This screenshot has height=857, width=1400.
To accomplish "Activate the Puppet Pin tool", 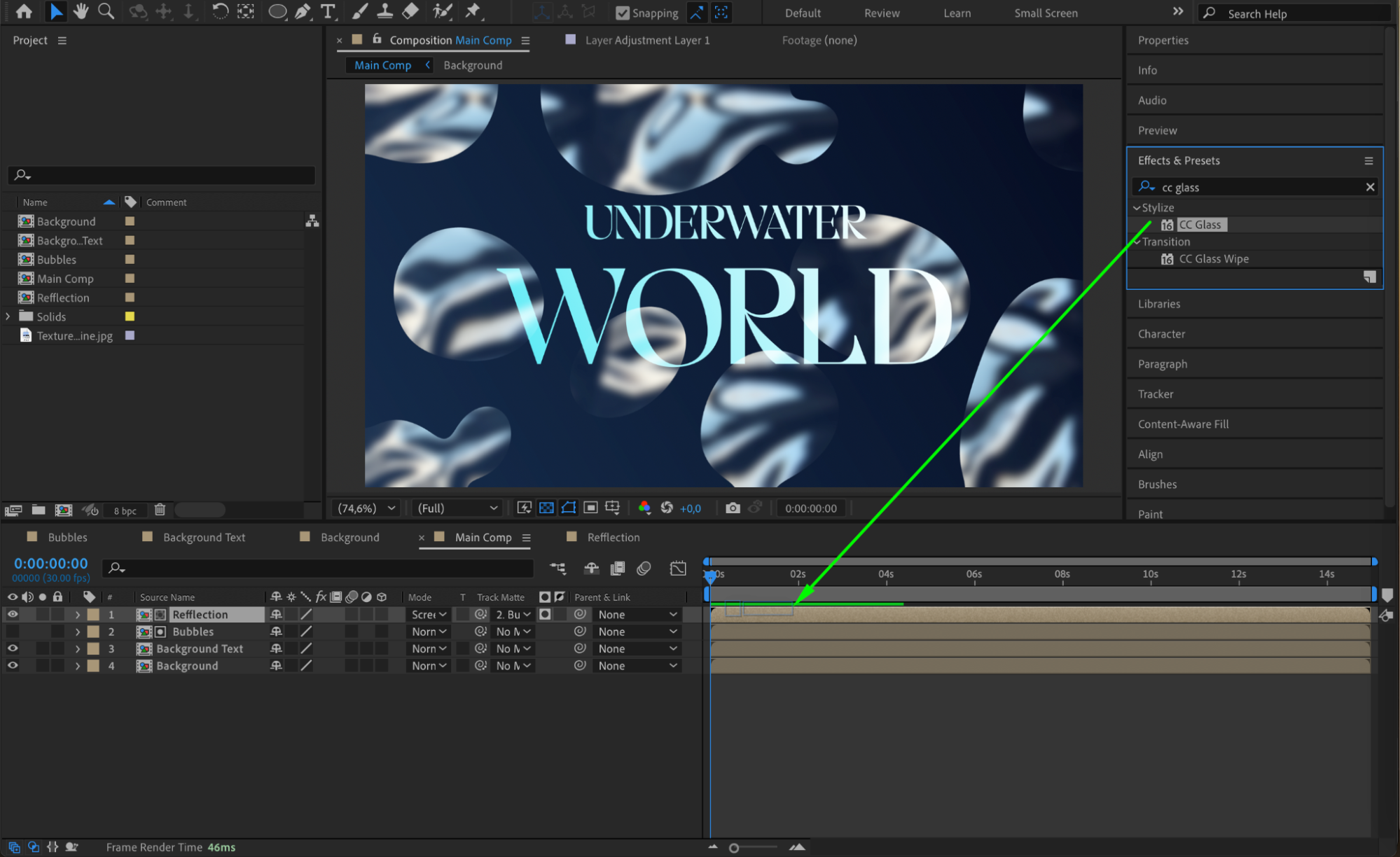I will point(473,11).
